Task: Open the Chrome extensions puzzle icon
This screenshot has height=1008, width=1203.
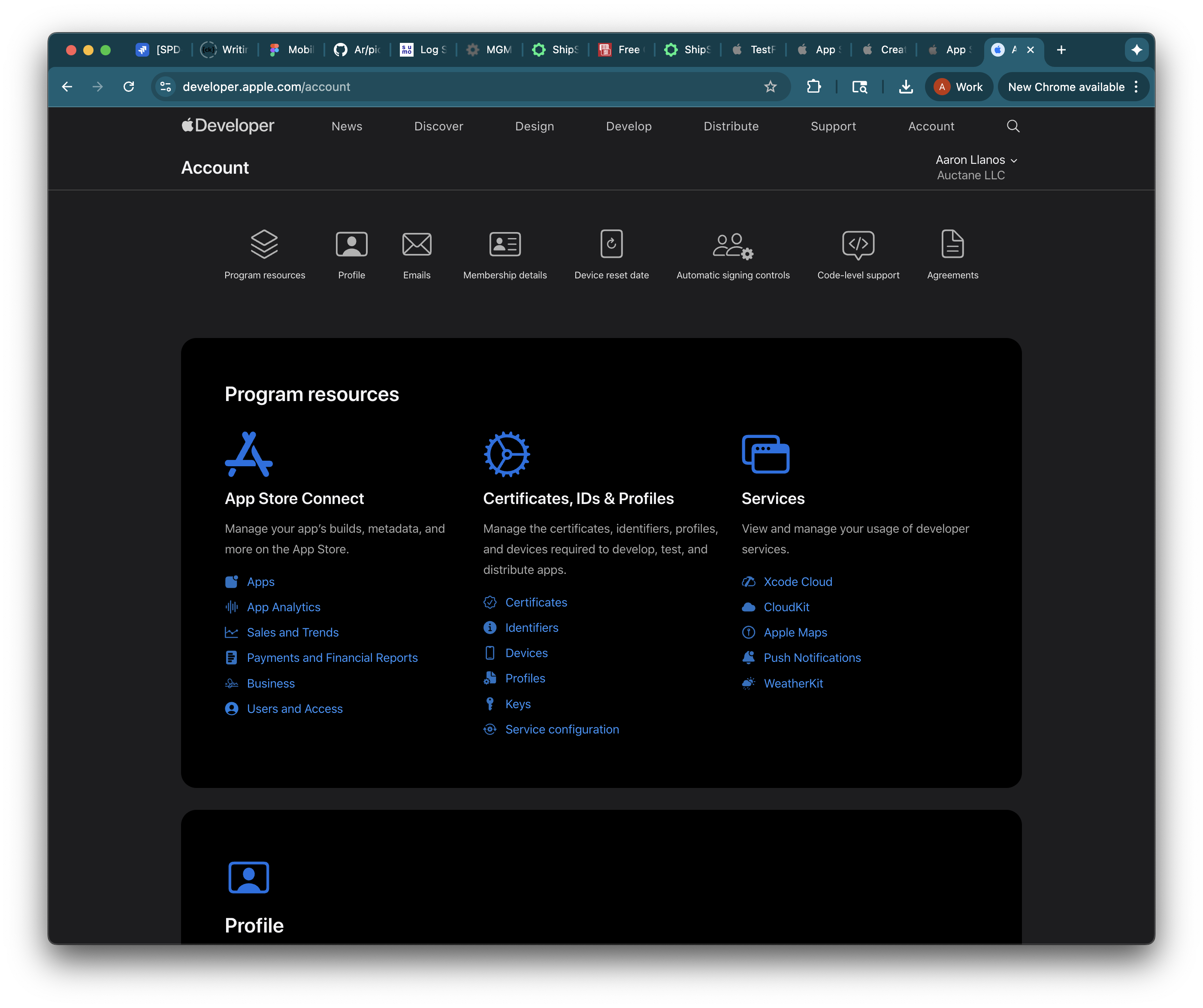Action: click(813, 87)
